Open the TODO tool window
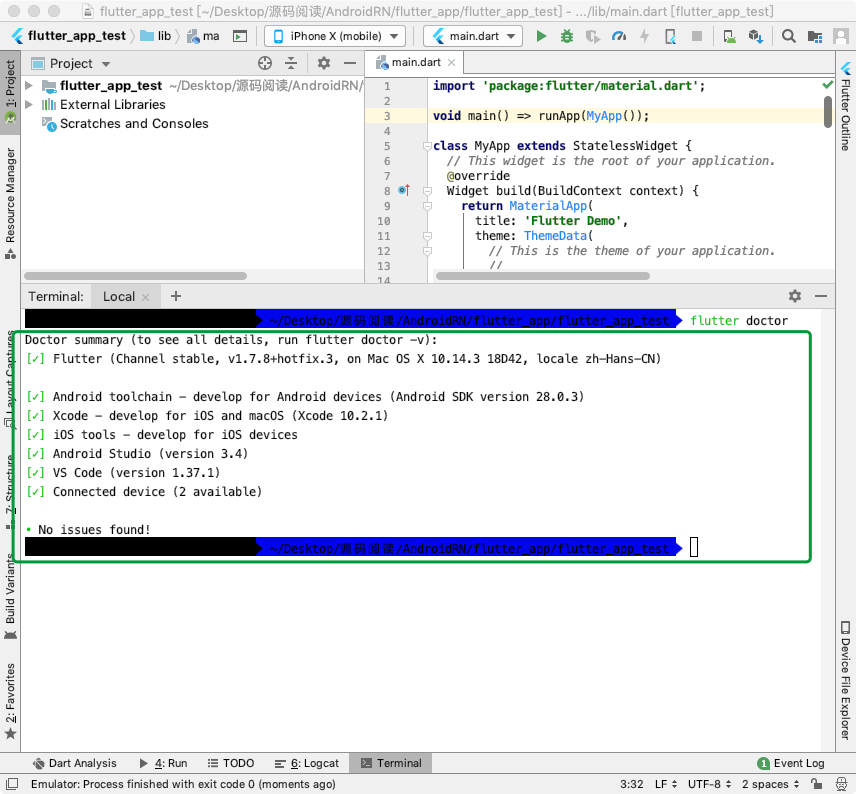Screen dimensions: 856x794 [231, 763]
